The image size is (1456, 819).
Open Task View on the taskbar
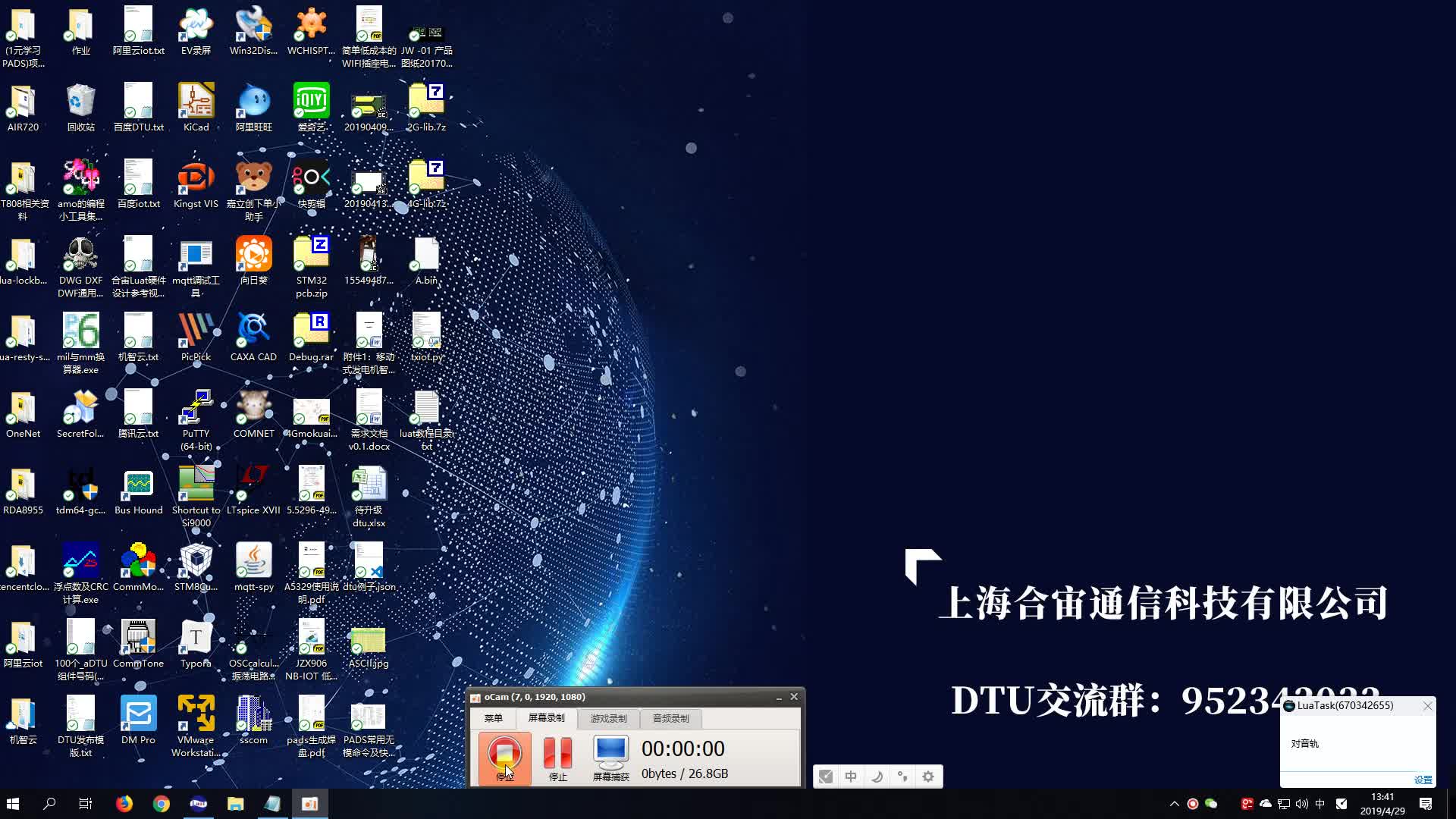[86, 804]
